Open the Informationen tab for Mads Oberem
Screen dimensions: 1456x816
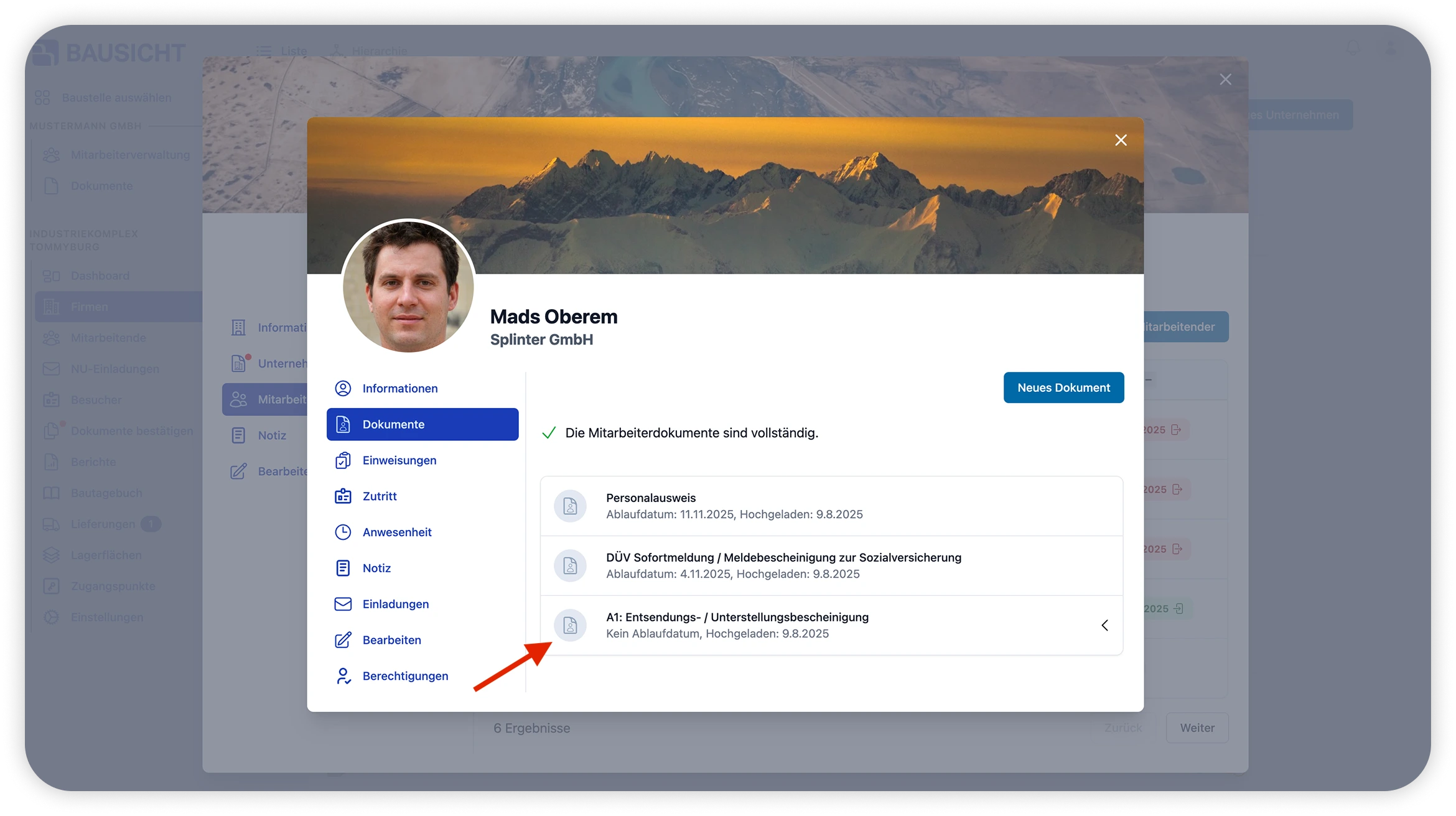[422, 388]
